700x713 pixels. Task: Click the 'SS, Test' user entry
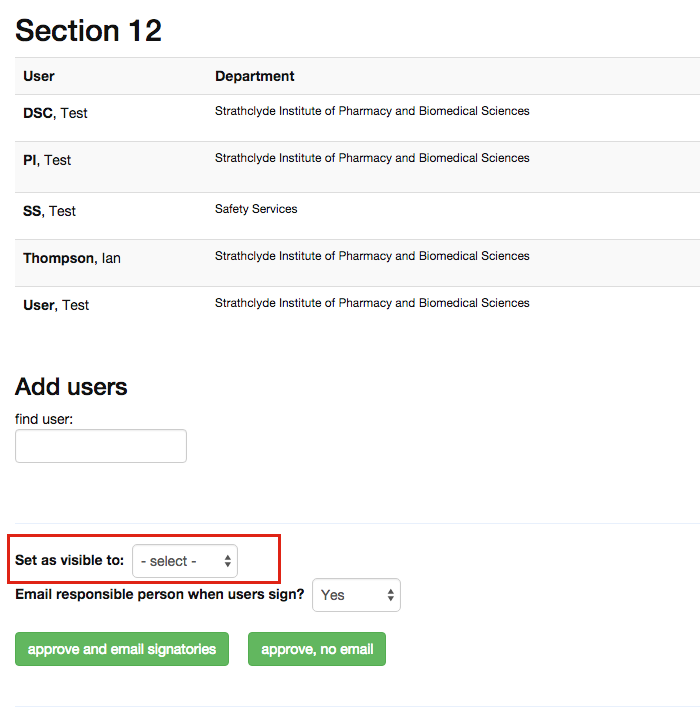click(x=49, y=211)
